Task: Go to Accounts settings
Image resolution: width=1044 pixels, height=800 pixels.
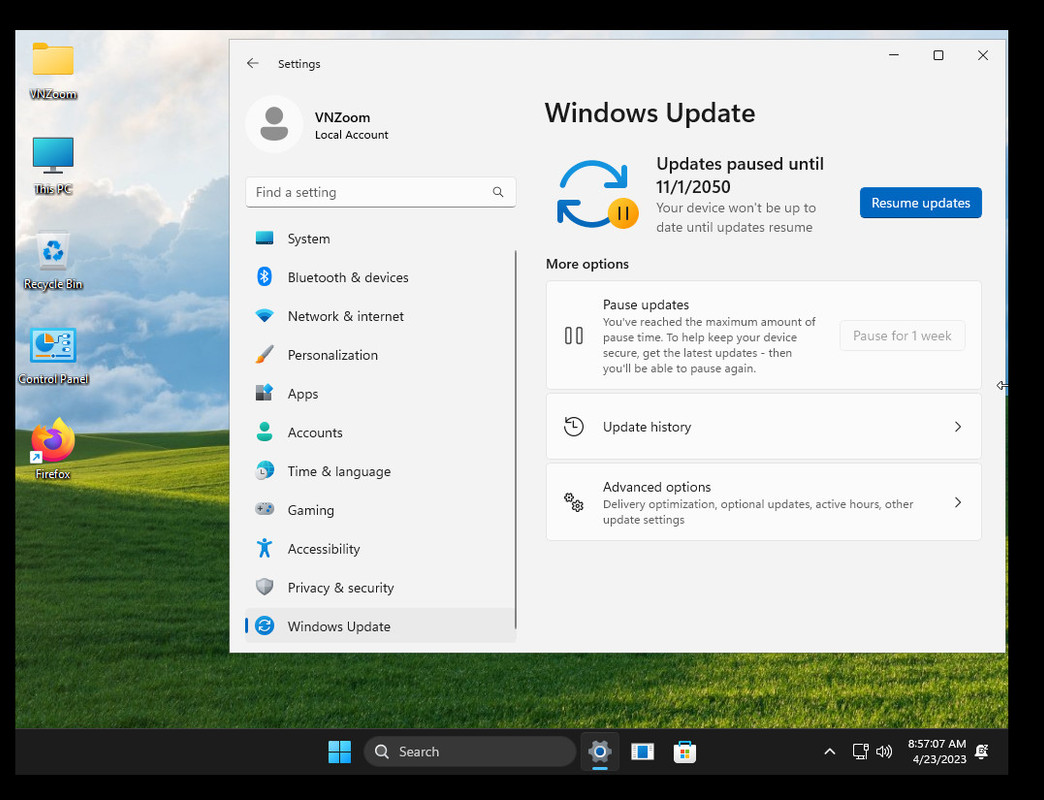Action: [x=380, y=431]
